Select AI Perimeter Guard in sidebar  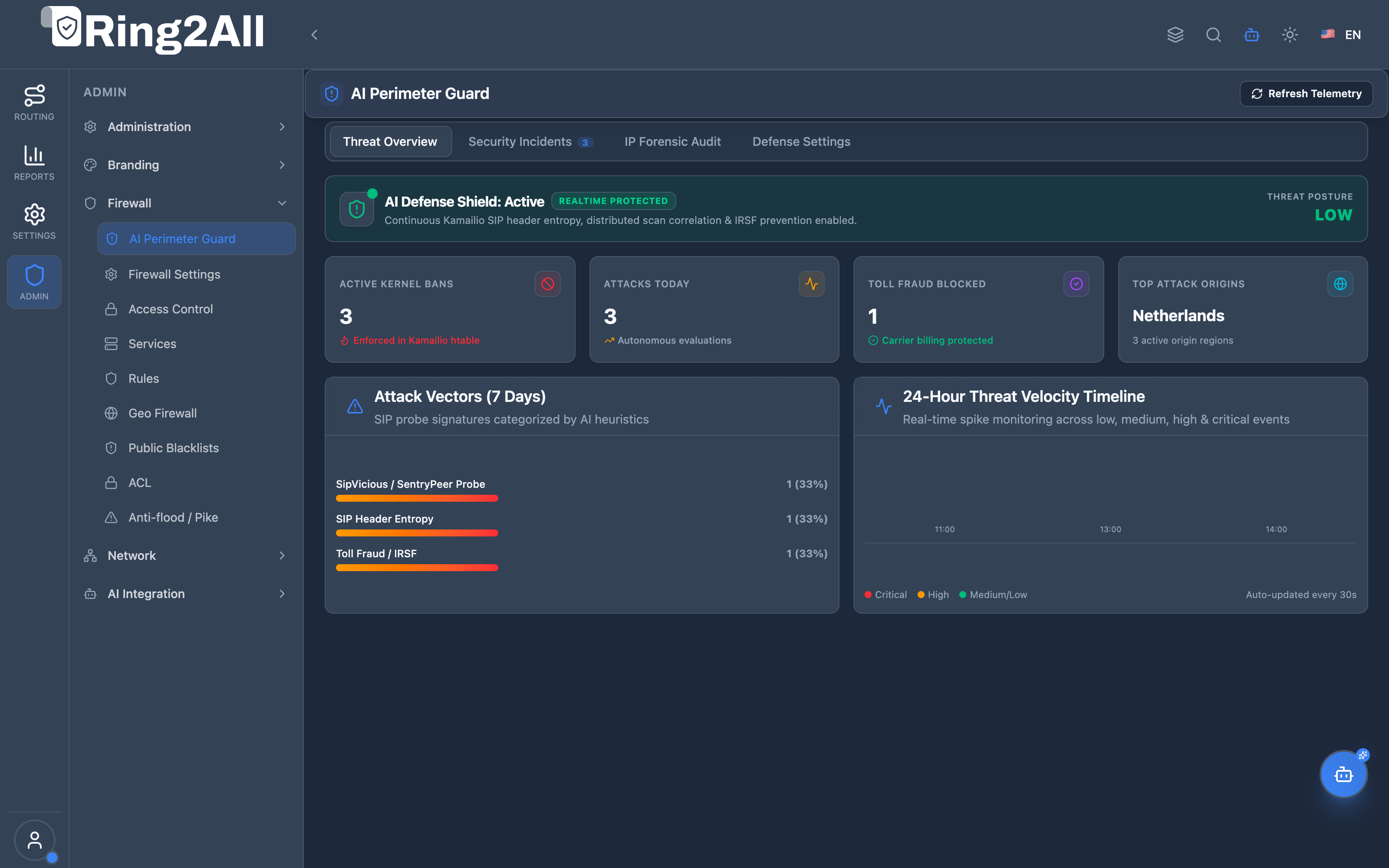click(196, 239)
